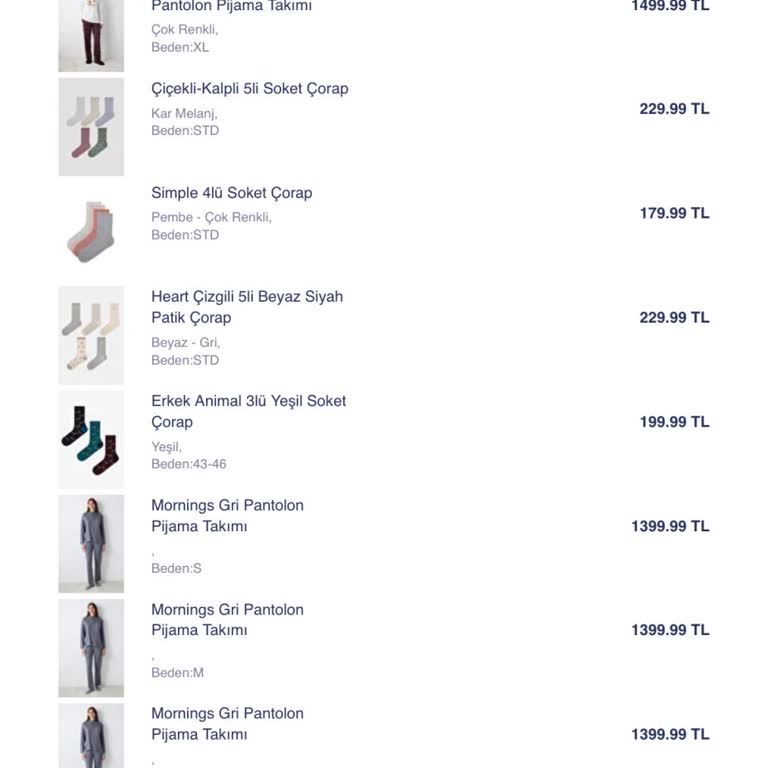Viewport: 768px width, 768px height.
Task: Click the Çiçekli-Kalpli socks 229.99 TL price
Action: click(674, 109)
